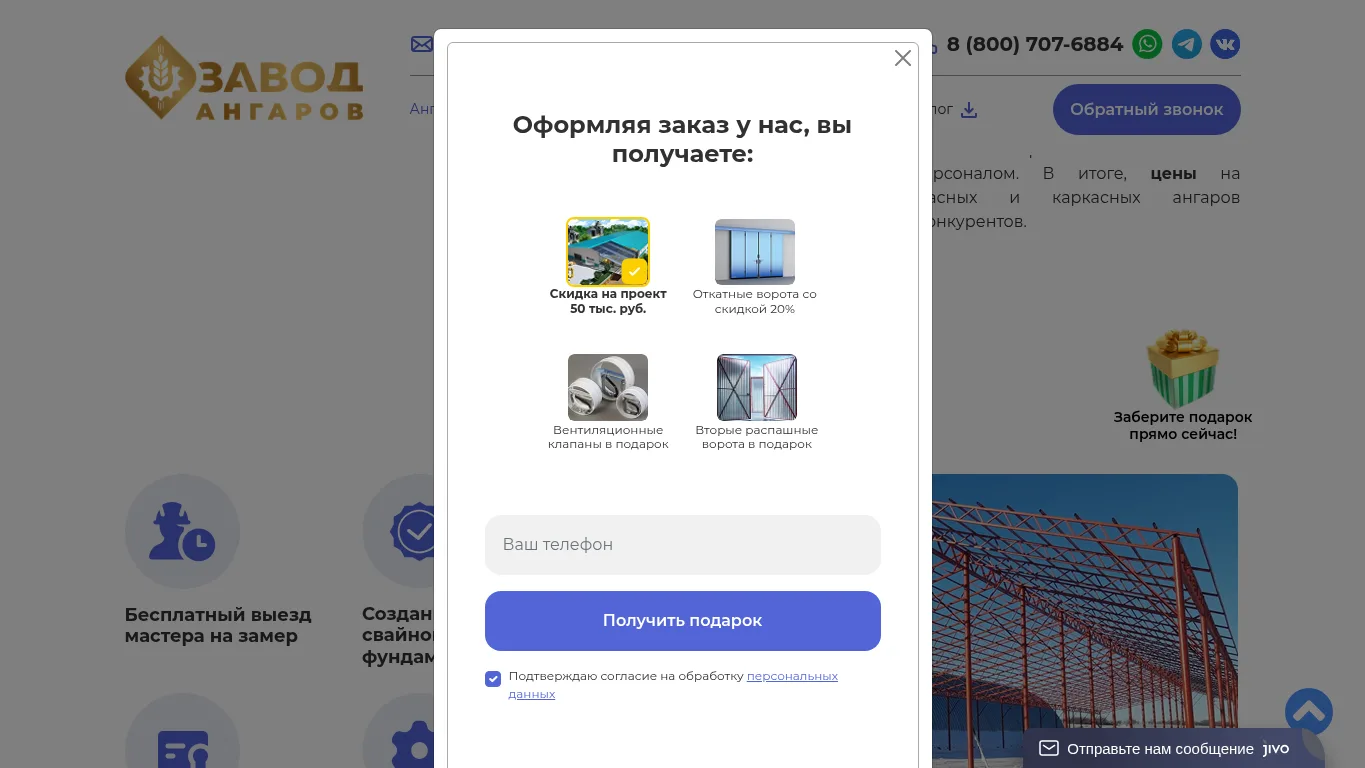This screenshot has height=768, width=1365.
Task: Pick the ventilation valves gift image
Action: (608, 387)
